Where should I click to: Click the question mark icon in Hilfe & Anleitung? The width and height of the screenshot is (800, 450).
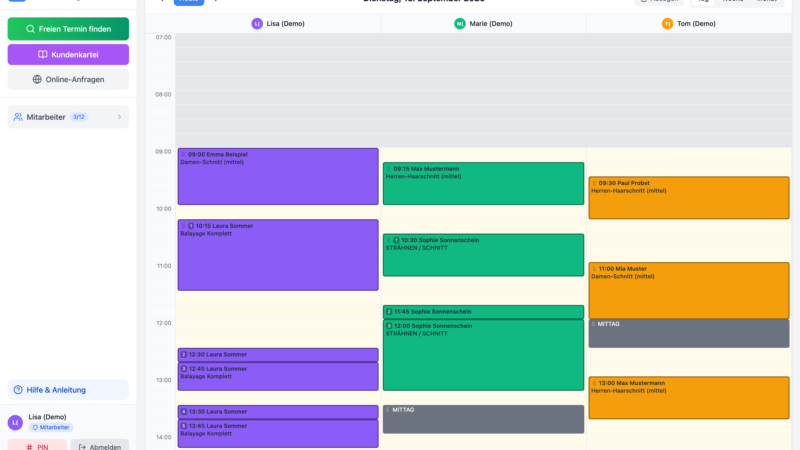point(18,390)
